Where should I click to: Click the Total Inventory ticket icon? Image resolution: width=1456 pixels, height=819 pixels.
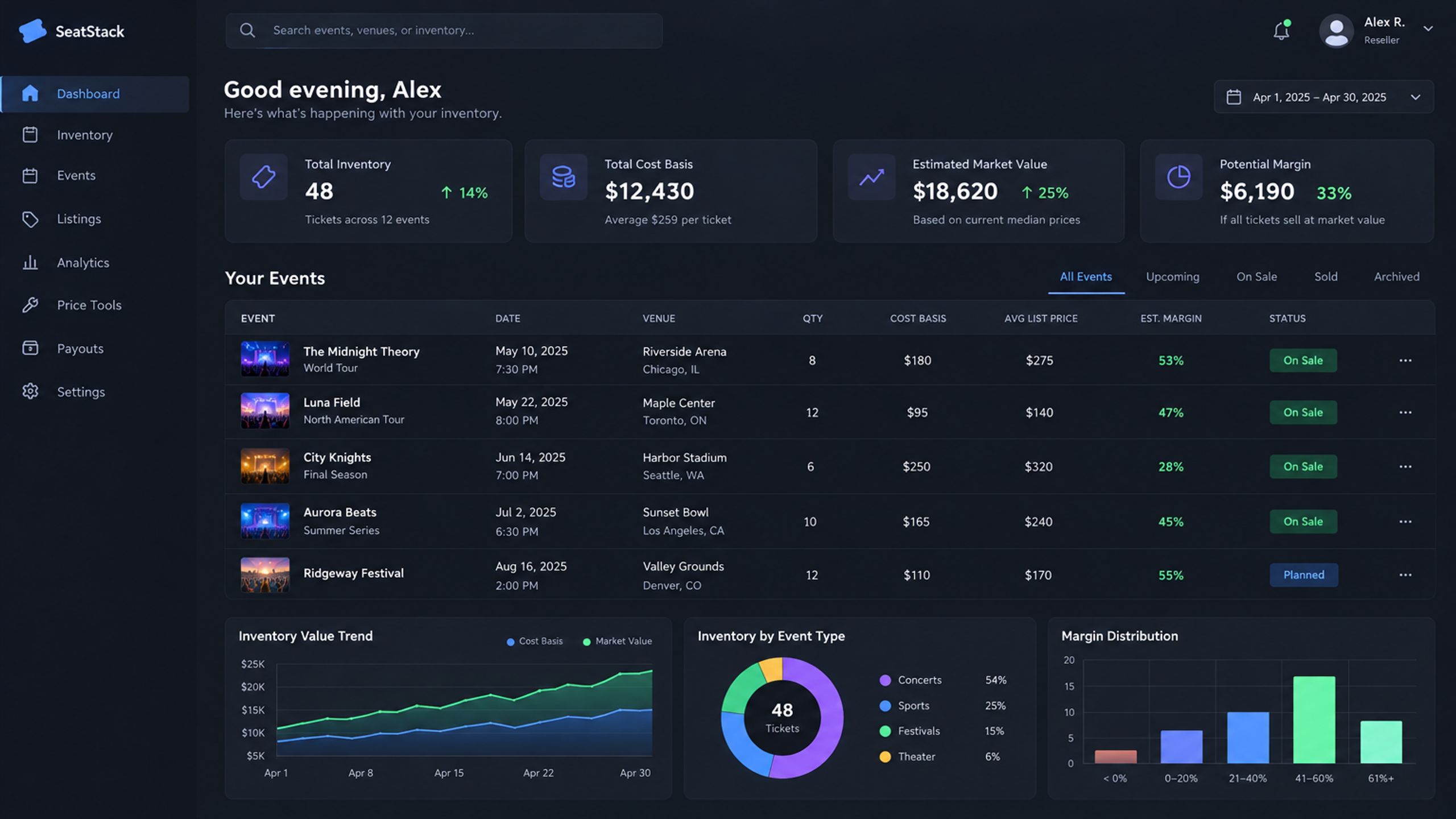(x=263, y=177)
